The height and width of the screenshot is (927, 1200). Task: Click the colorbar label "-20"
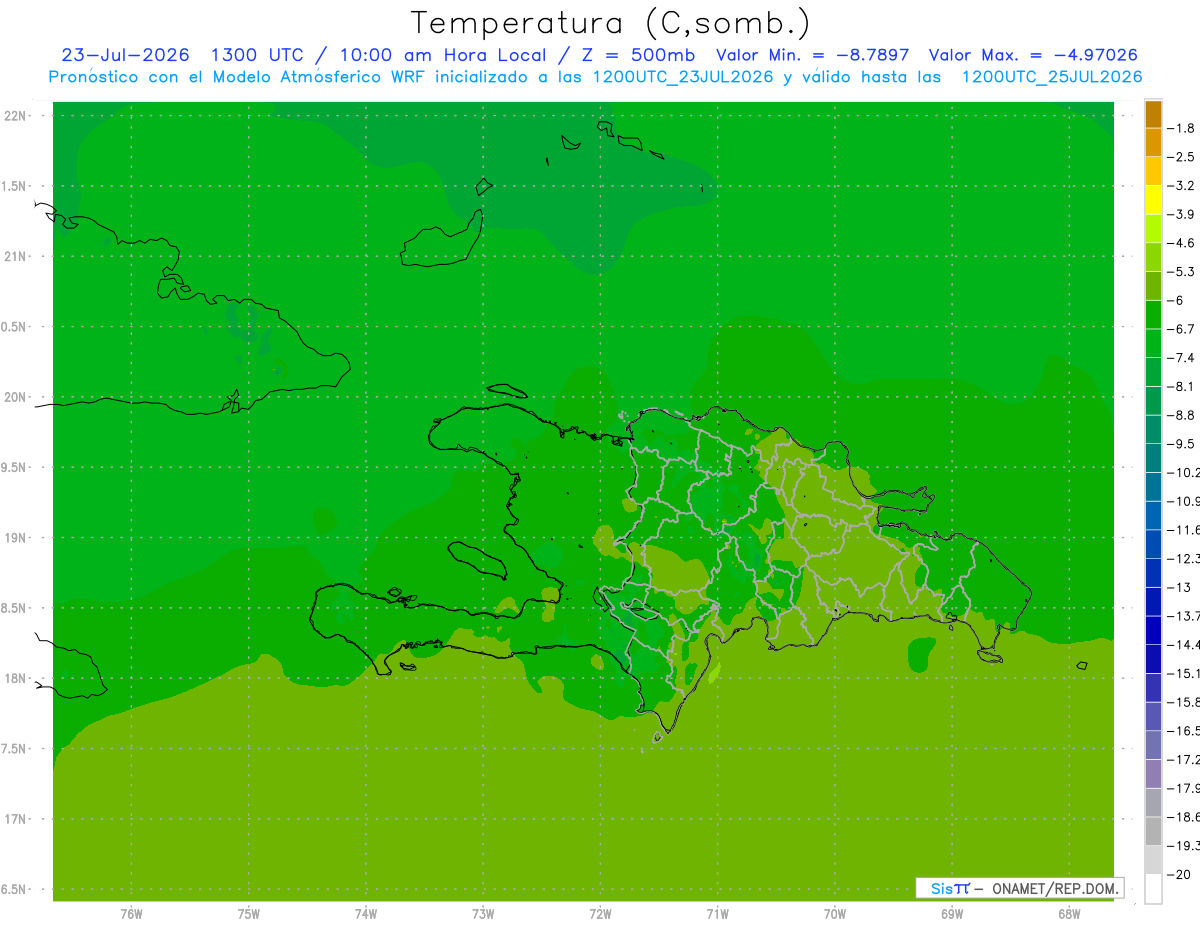pyautogui.click(x=1179, y=875)
